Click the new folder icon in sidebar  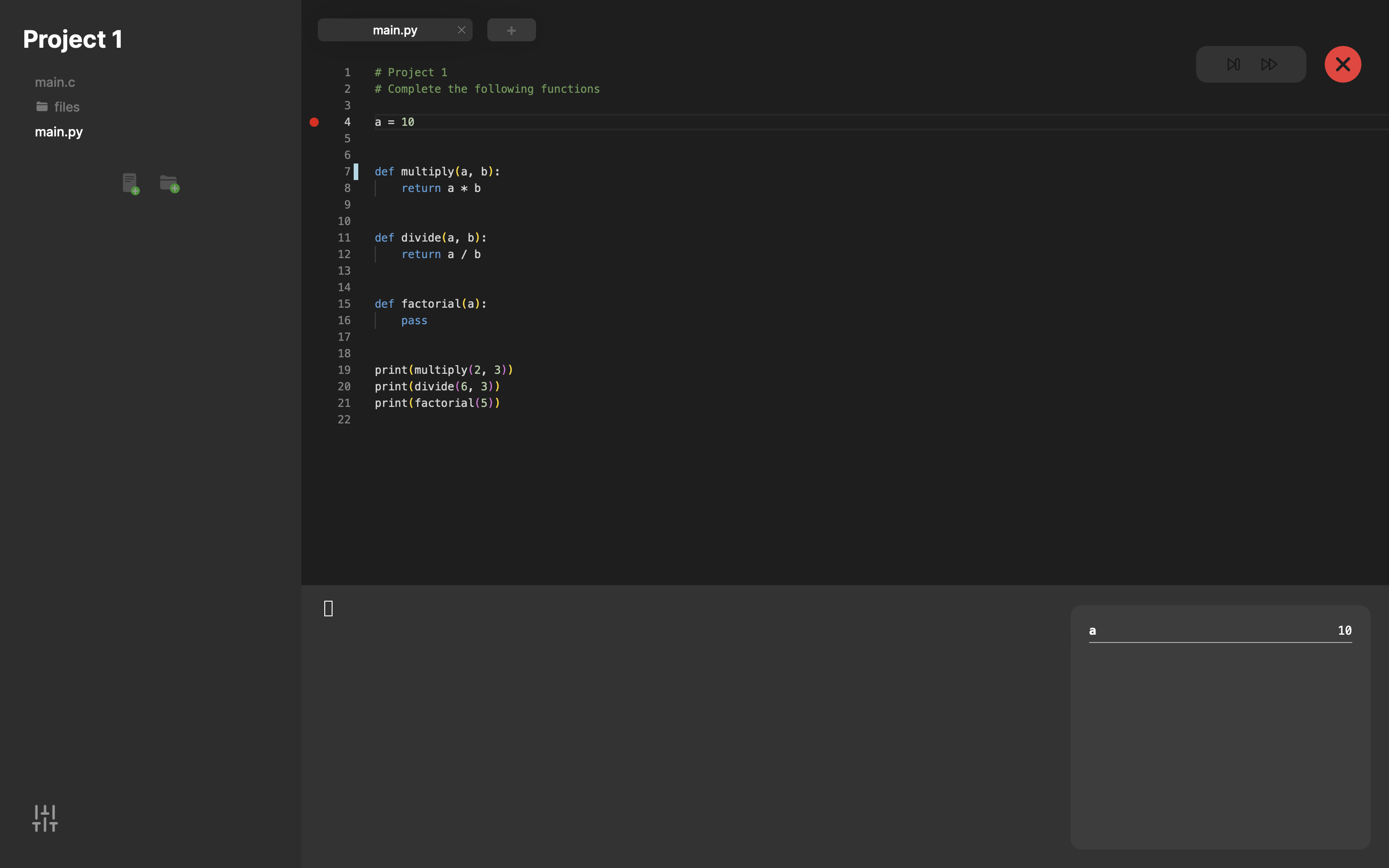pos(169,184)
